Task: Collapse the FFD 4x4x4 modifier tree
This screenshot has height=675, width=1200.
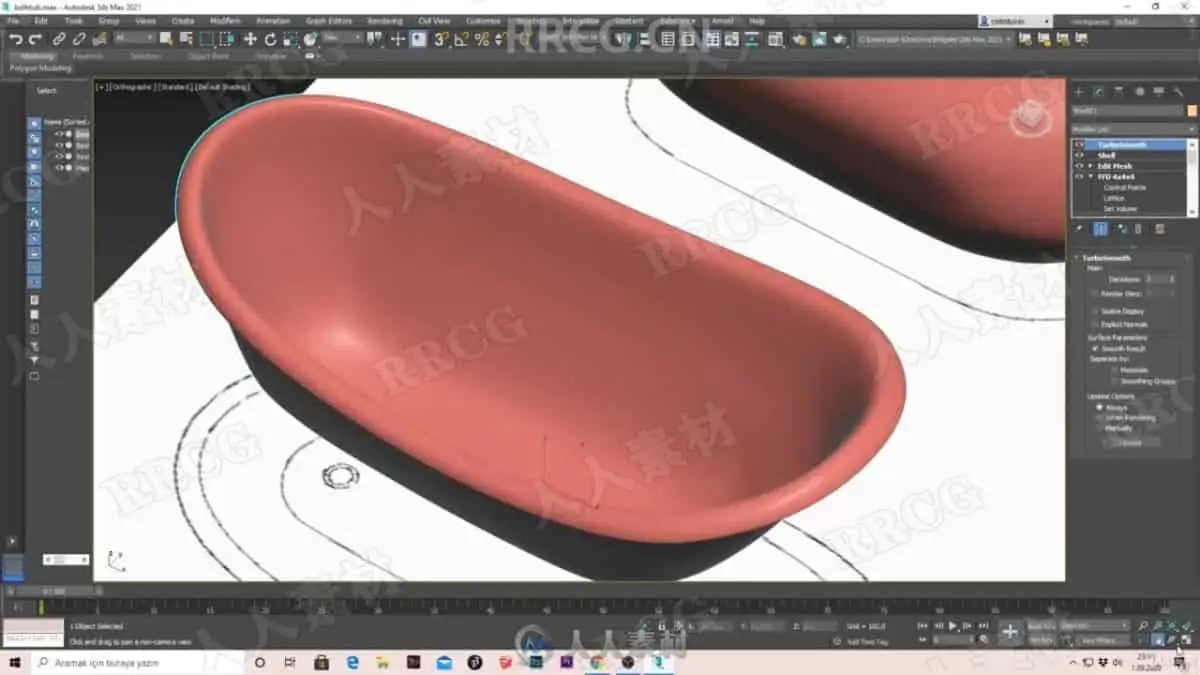Action: 1091,177
